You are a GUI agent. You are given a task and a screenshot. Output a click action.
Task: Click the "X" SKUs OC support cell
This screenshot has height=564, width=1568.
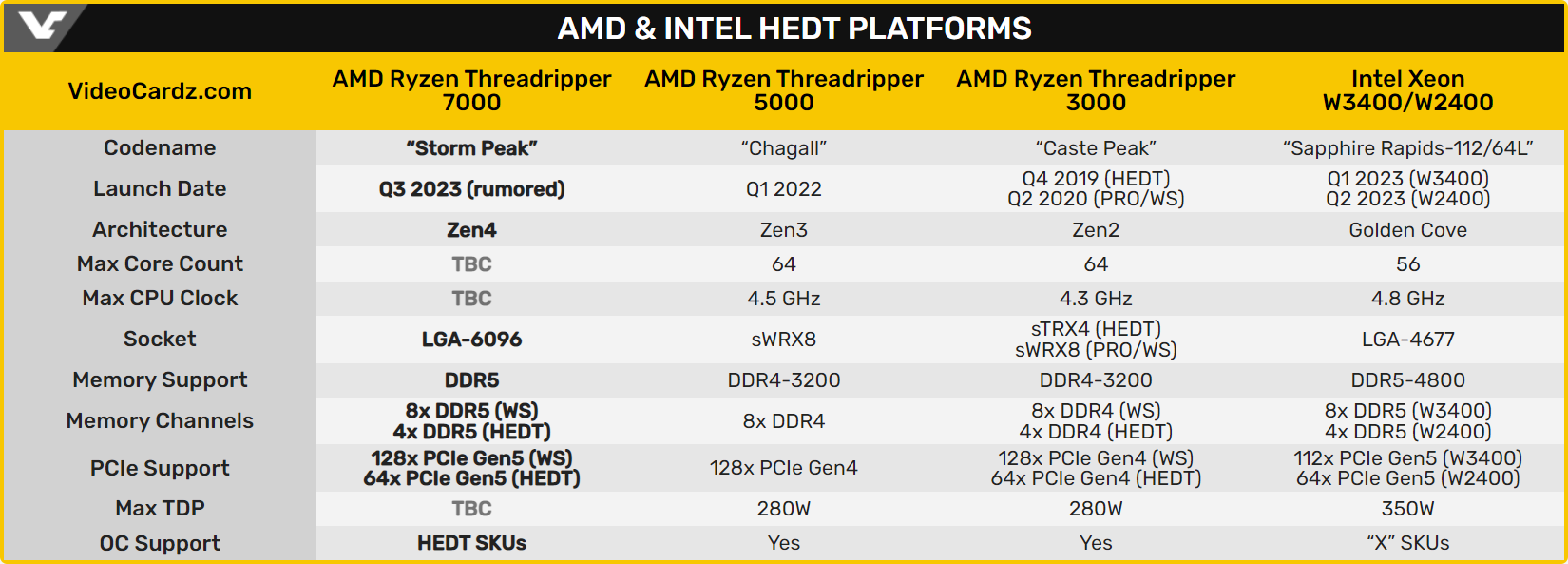(x=1407, y=543)
